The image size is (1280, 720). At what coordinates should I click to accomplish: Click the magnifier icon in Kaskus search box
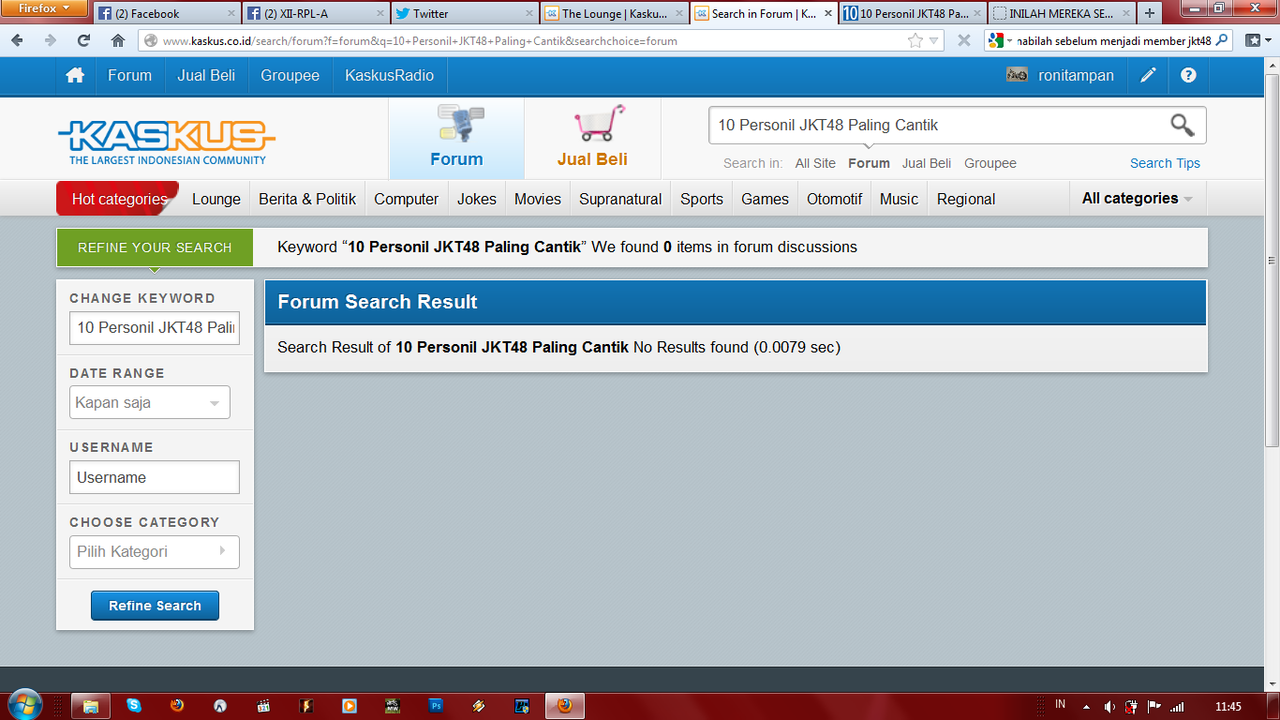click(1182, 125)
